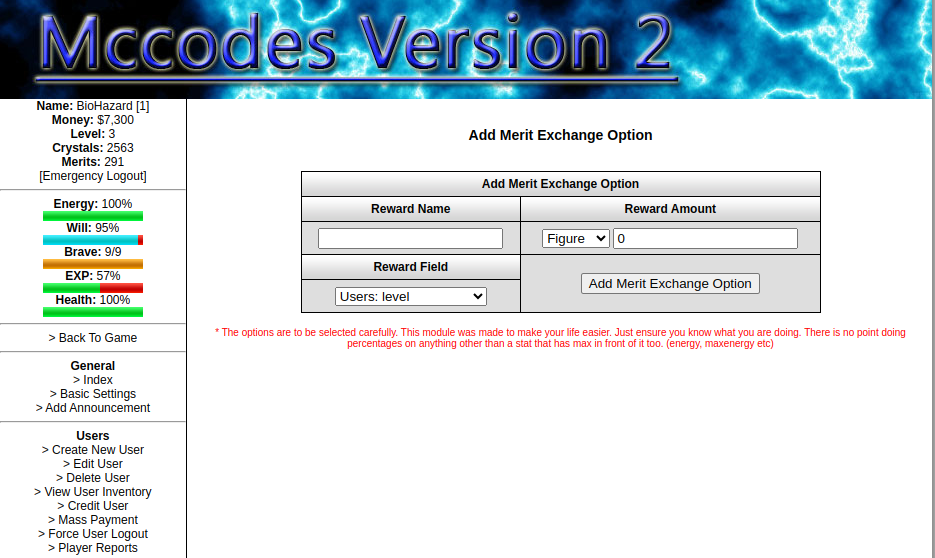Open Basic Settings in sidebar
Screen dimensions: 935x558
click(x=93, y=394)
